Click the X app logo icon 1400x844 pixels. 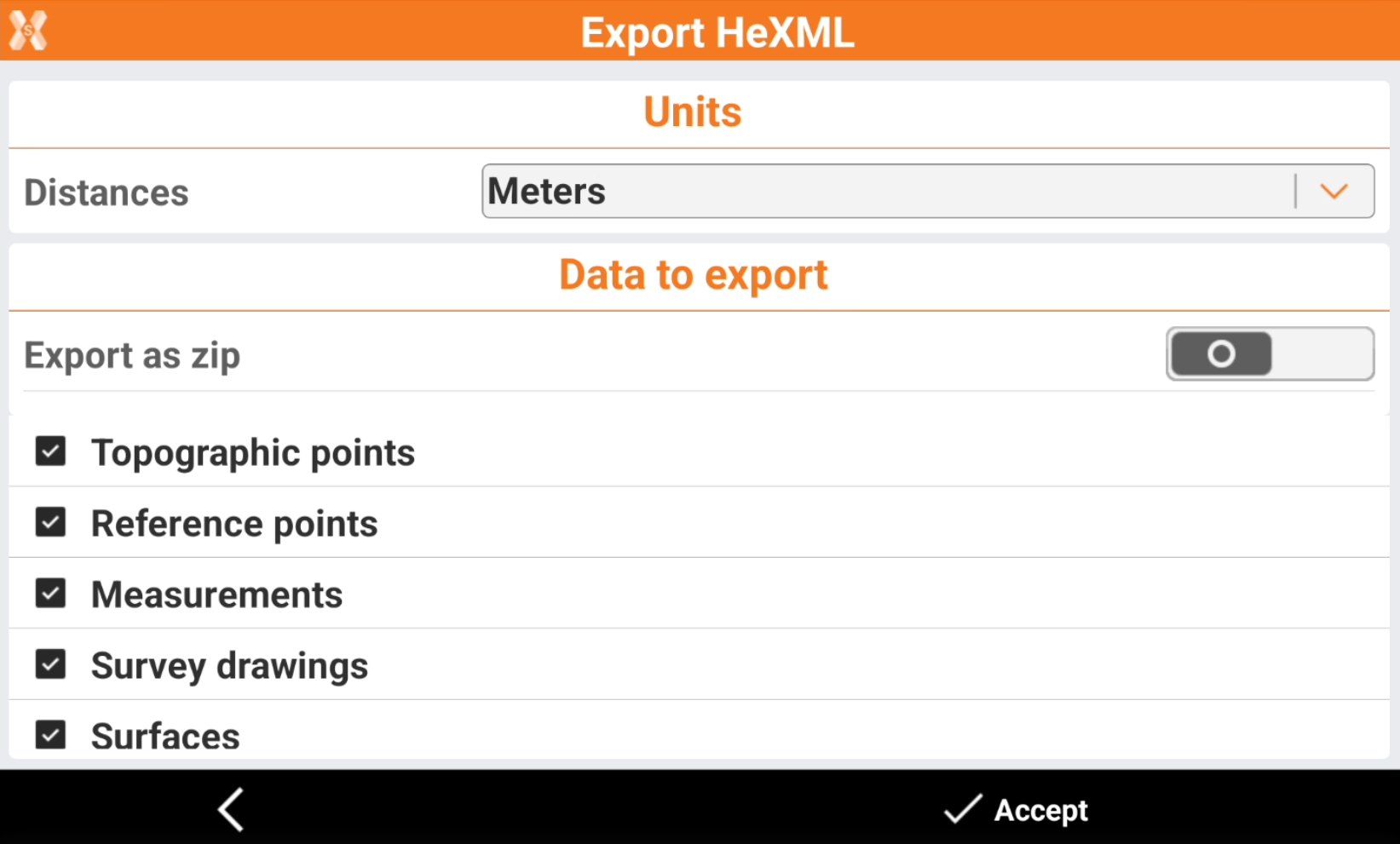tap(28, 31)
